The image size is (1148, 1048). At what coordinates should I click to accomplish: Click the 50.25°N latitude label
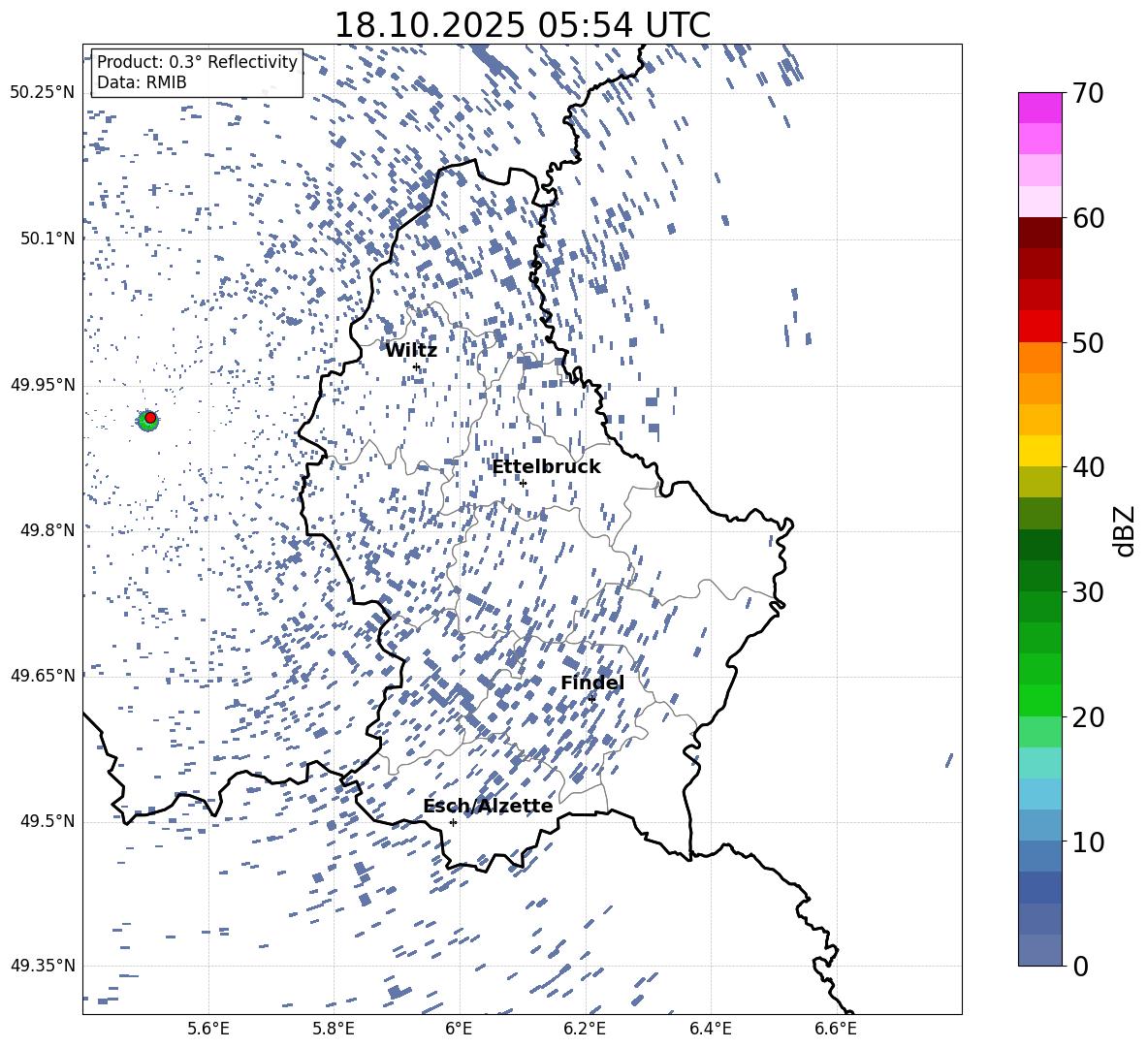point(43,93)
